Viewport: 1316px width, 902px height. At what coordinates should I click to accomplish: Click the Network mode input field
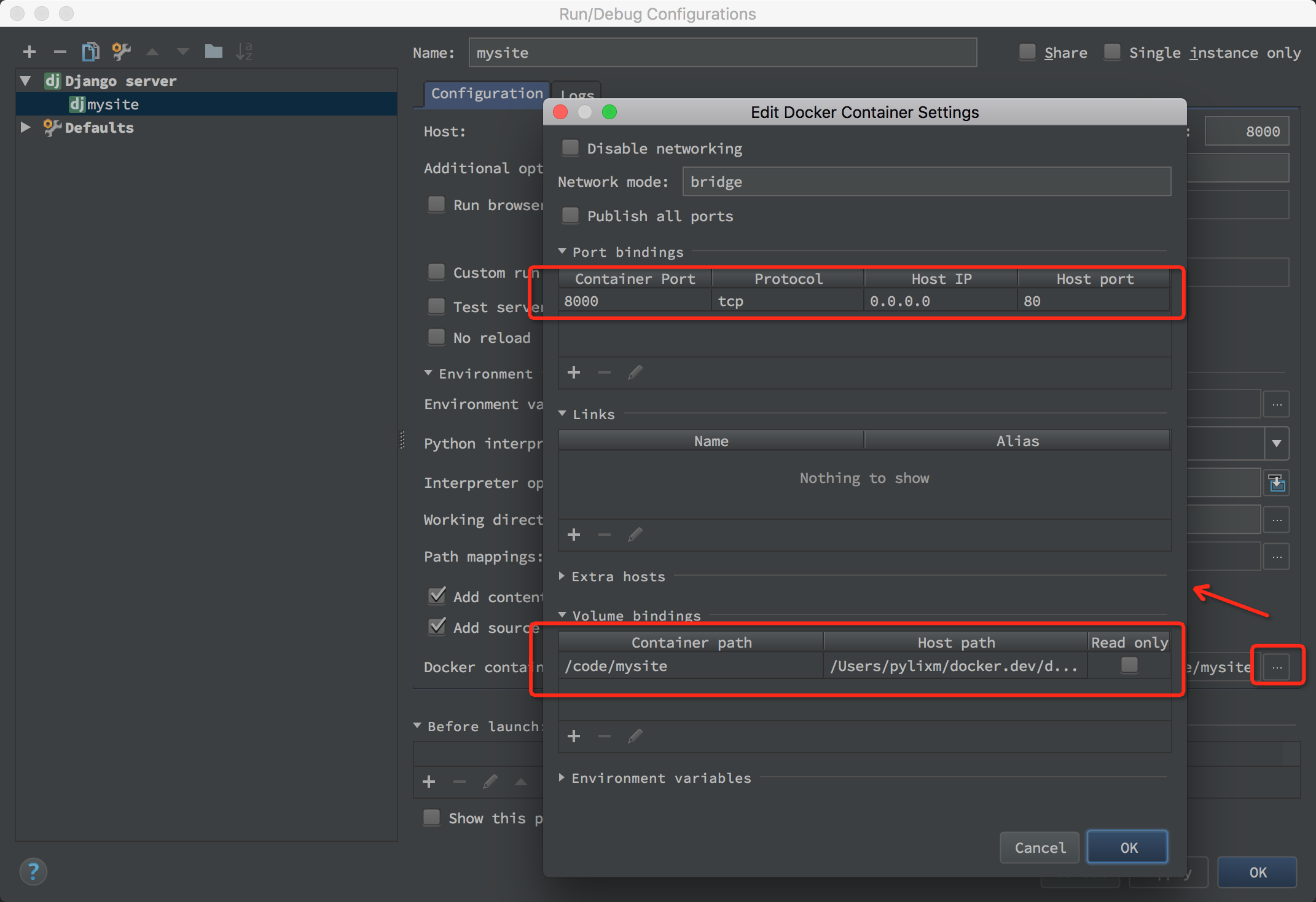coord(926,182)
